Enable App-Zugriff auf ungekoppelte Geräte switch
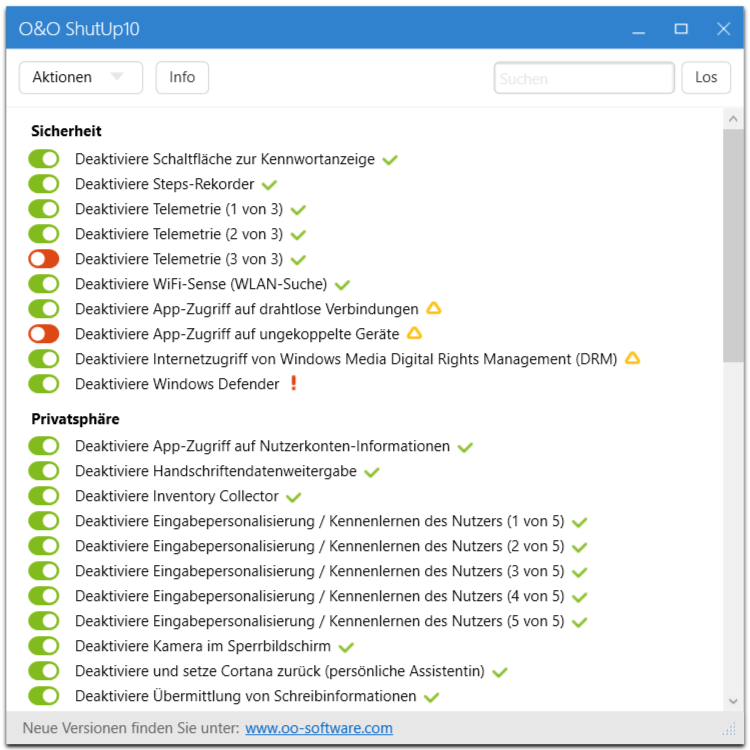The image size is (750, 750). (44, 334)
